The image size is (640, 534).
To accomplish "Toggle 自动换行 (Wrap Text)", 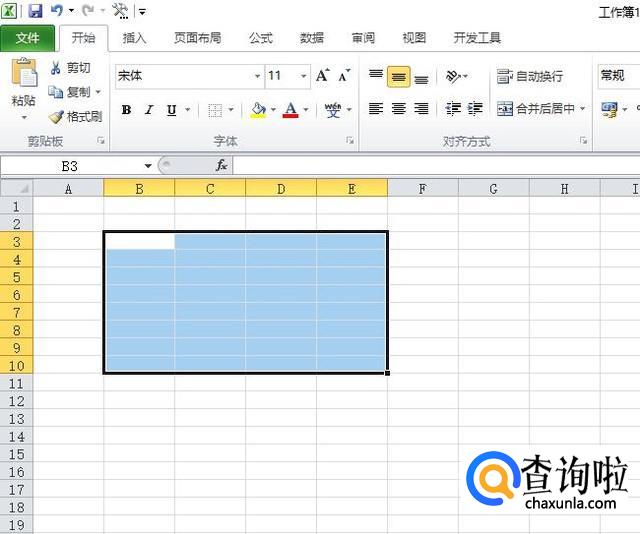I will [x=530, y=76].
